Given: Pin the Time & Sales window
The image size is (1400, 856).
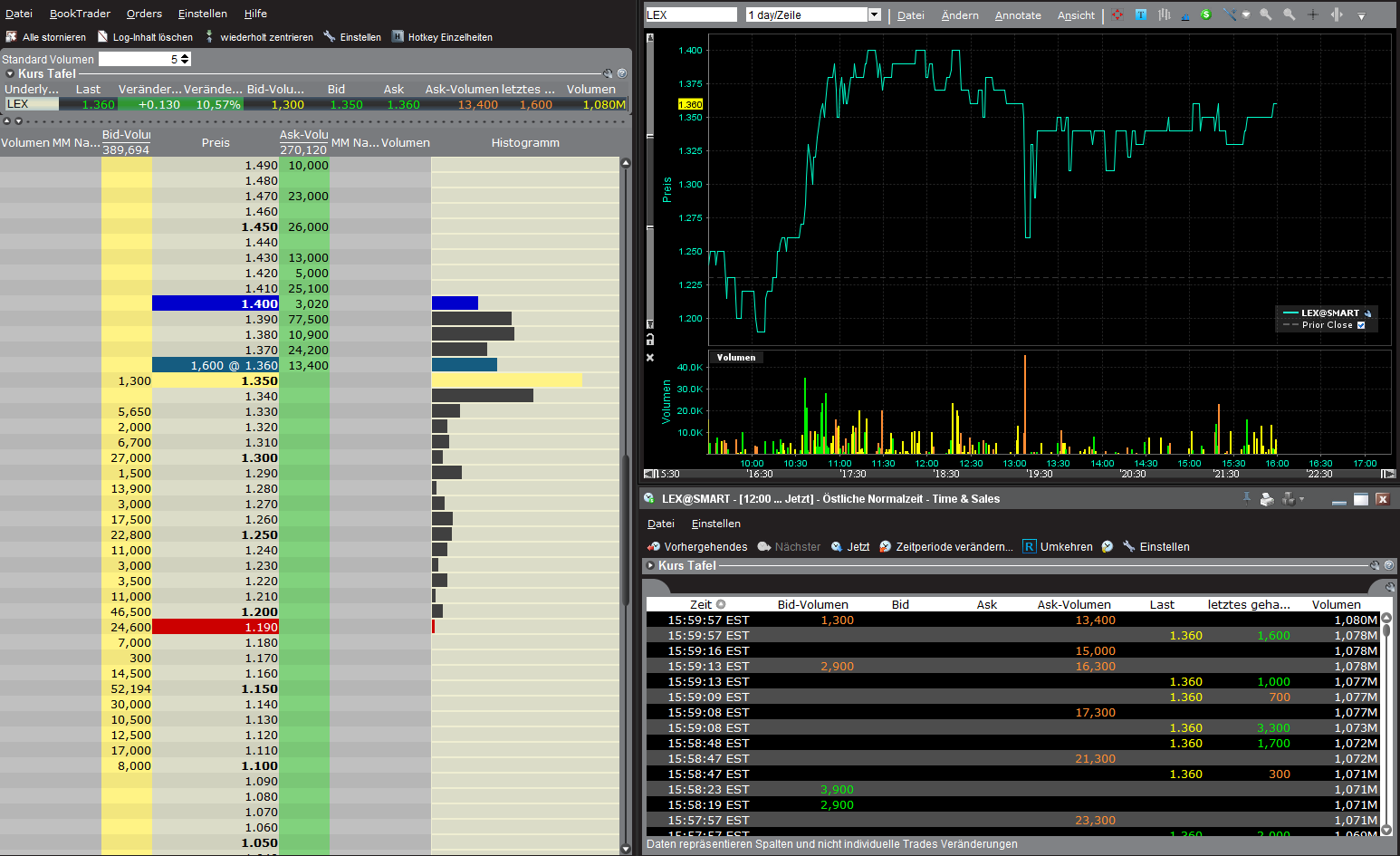Looking at the screenshot, I should (x=1247, y=498).
